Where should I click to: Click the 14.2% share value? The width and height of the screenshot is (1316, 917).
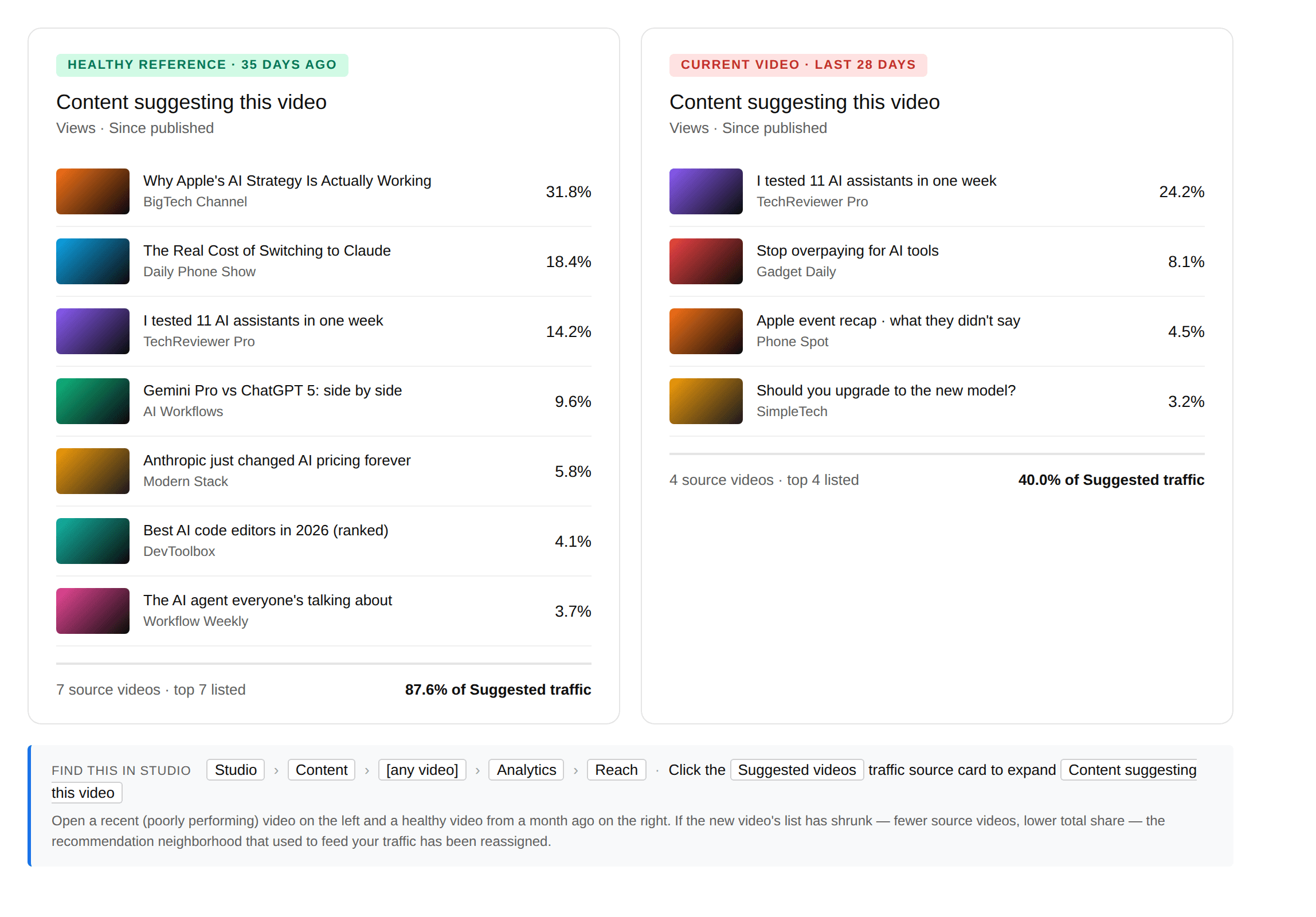(568, 331)
